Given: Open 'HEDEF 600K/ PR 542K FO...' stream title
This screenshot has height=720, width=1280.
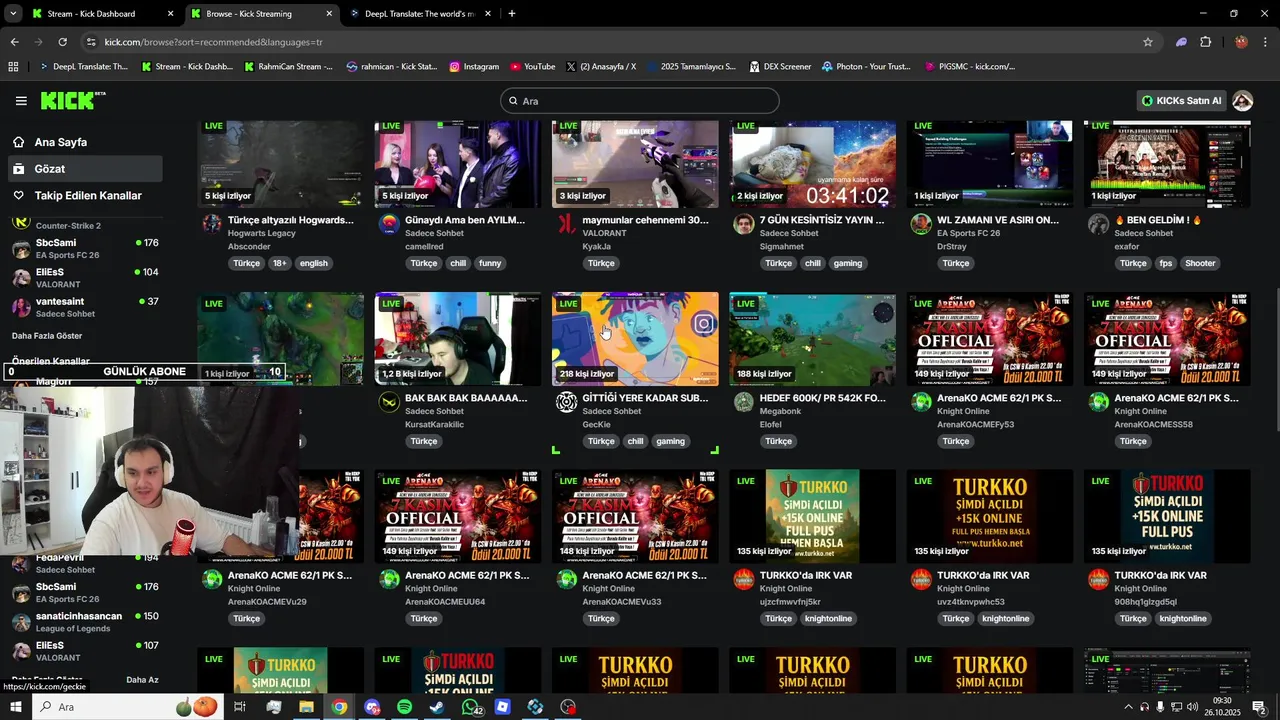Looking at the screenshot, I should tap(822, 398).
